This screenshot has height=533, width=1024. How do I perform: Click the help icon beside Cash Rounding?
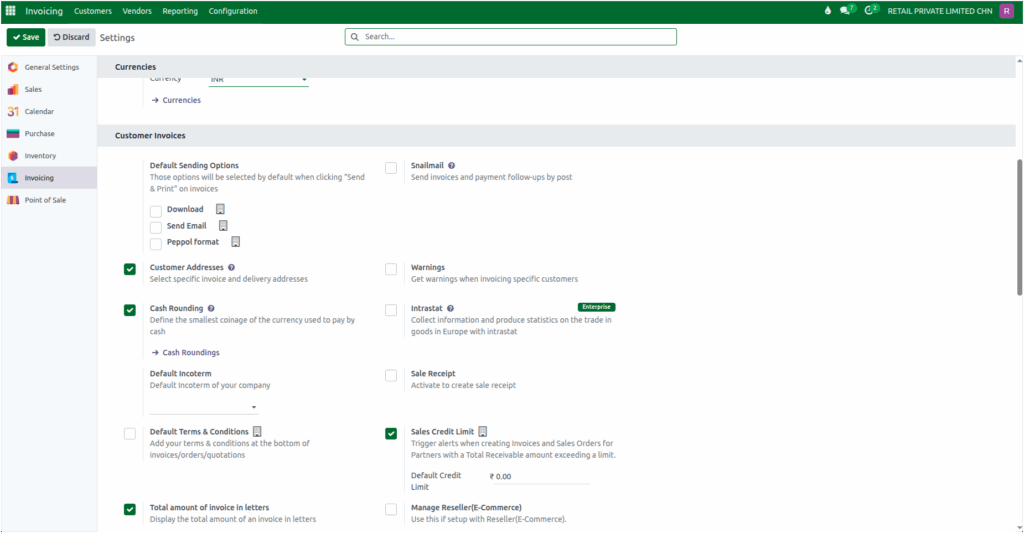pyautogui.click(x=211, y=308)
